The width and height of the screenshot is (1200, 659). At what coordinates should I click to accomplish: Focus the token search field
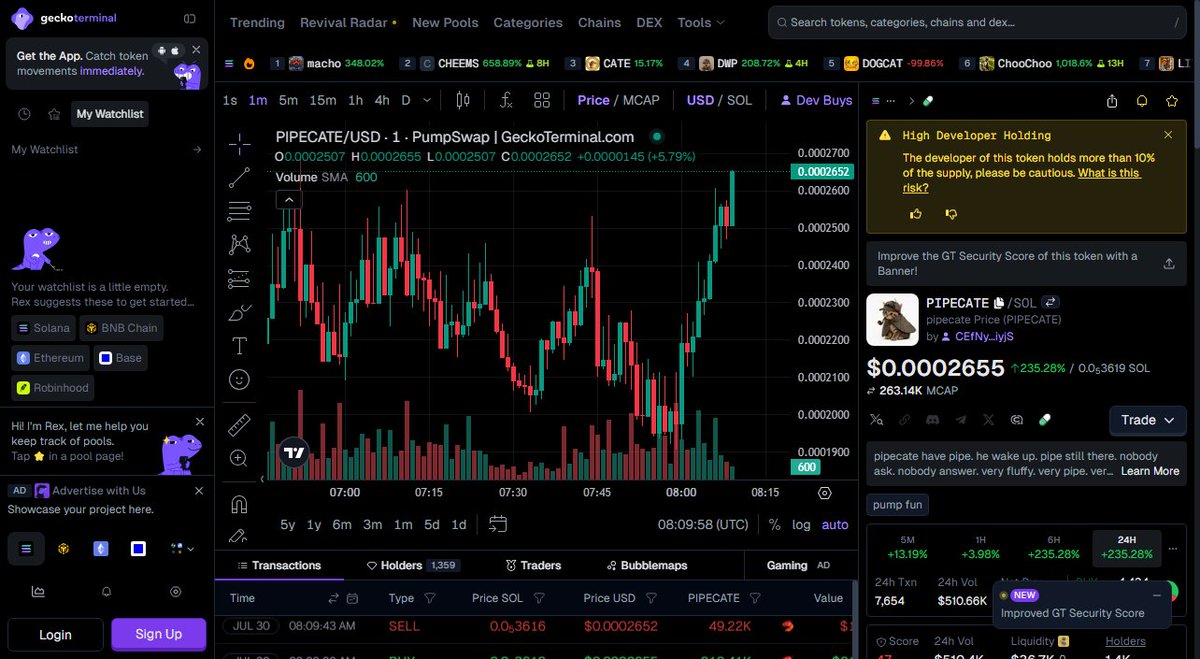[x=979, y=22]
